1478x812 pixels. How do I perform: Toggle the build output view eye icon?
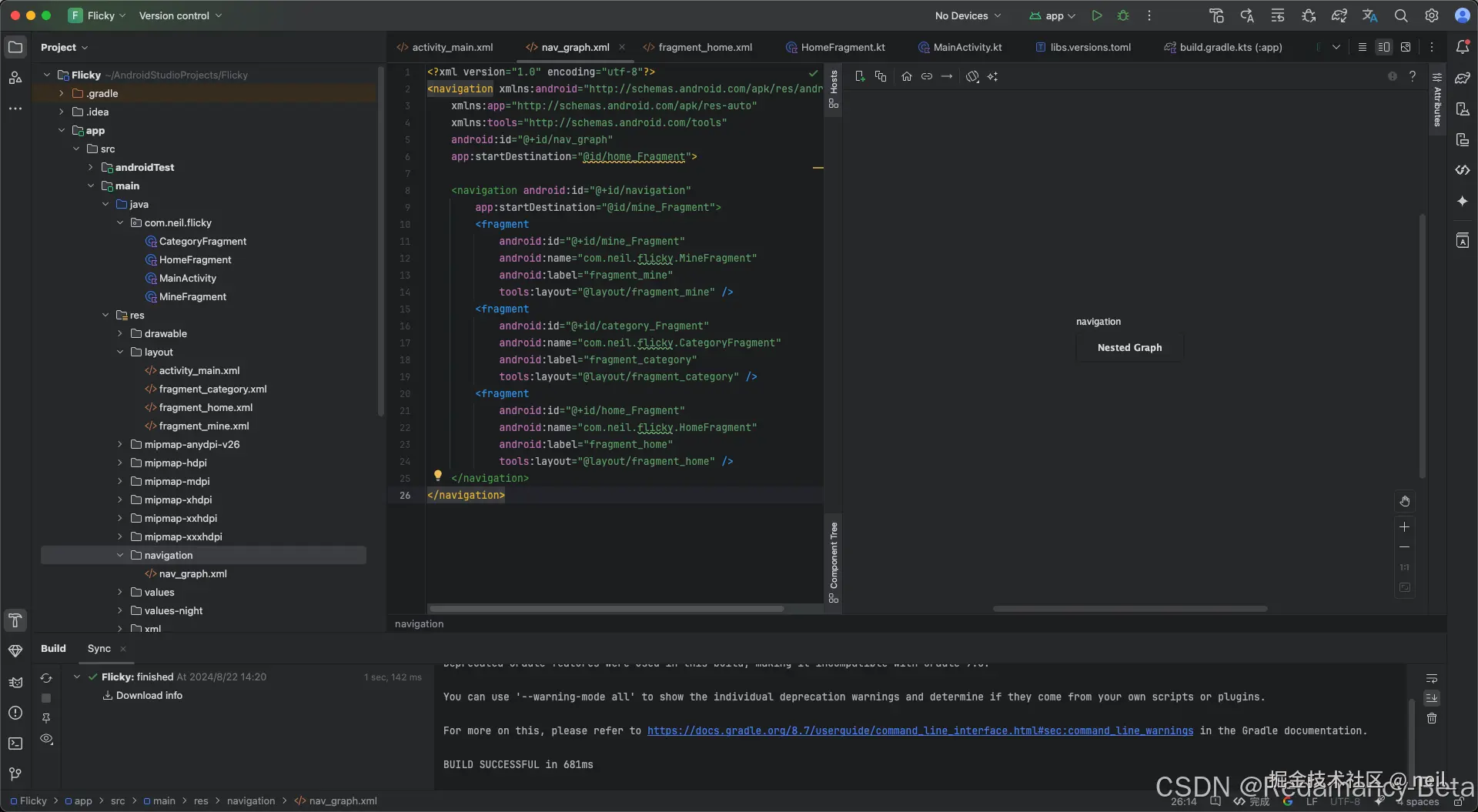(46, 739)
